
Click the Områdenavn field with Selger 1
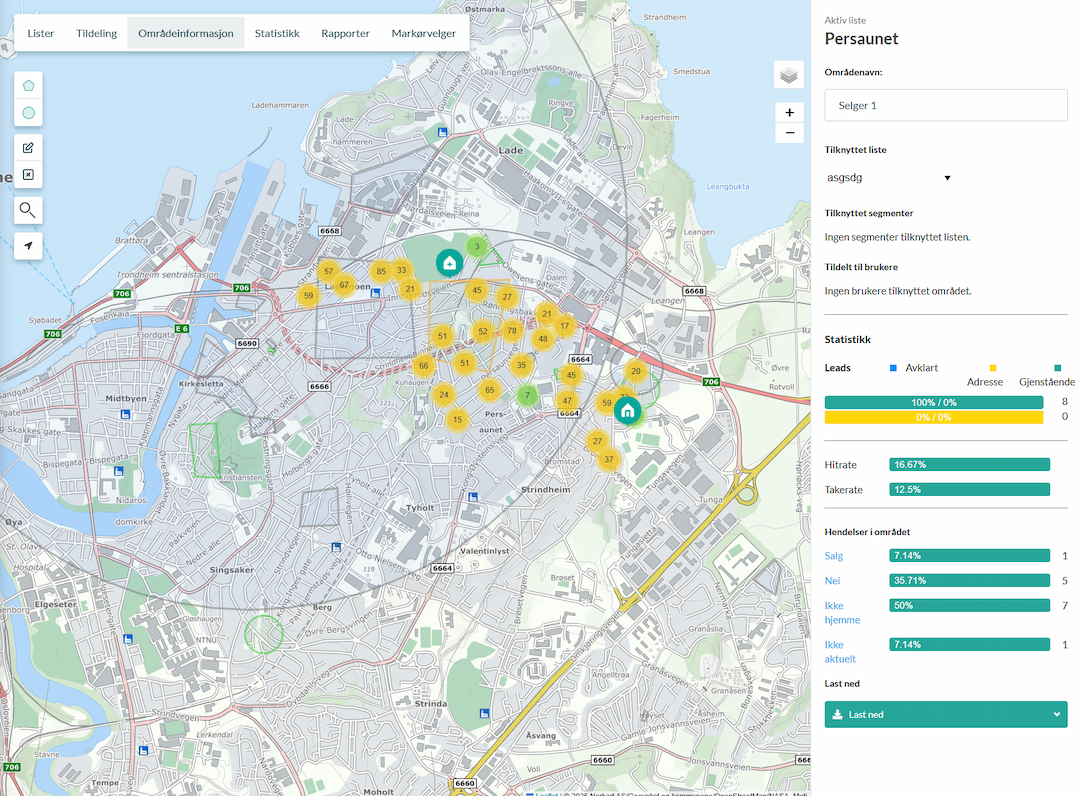[946, 105]
